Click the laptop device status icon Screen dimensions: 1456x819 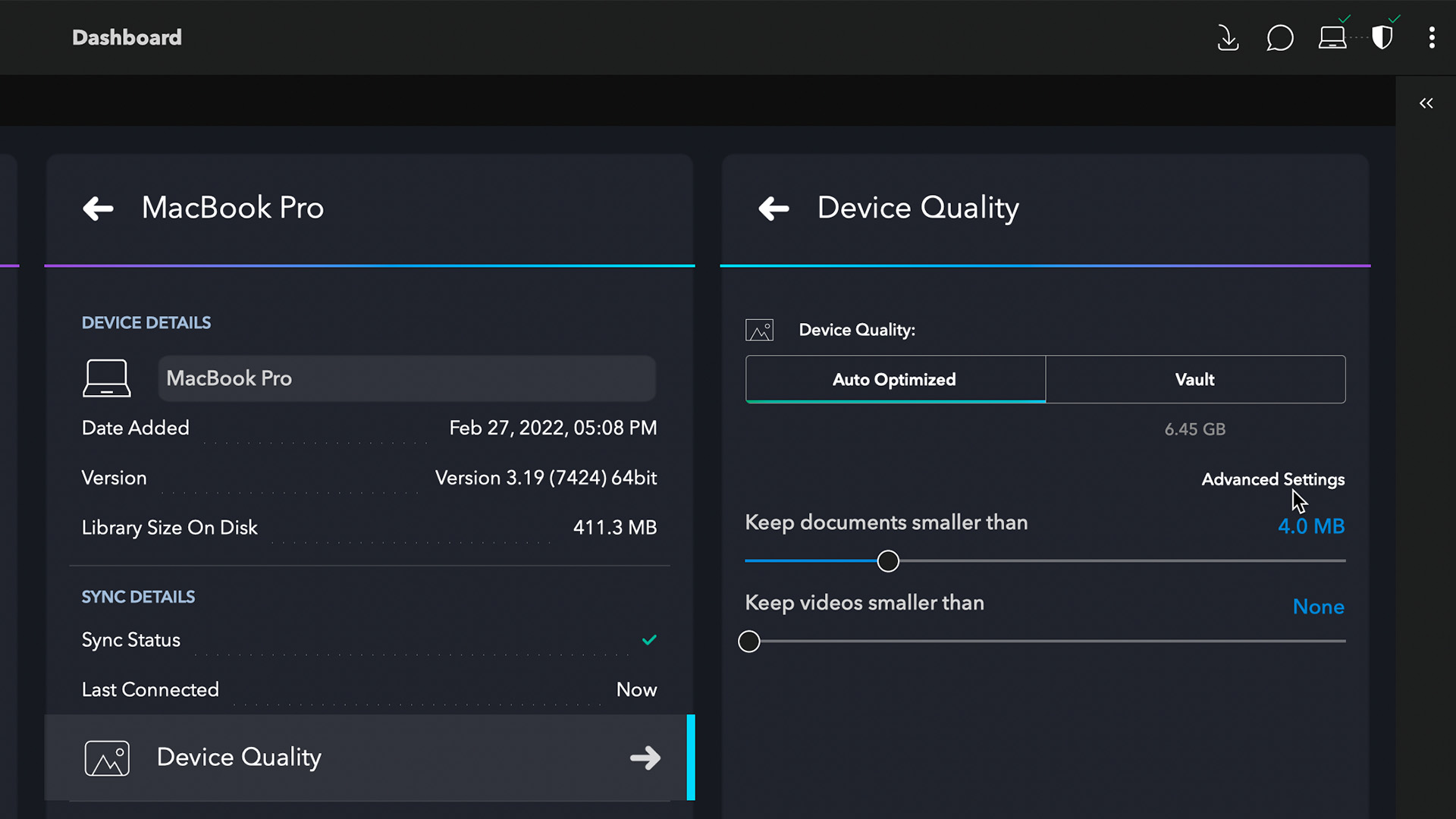pos(1332,37)
